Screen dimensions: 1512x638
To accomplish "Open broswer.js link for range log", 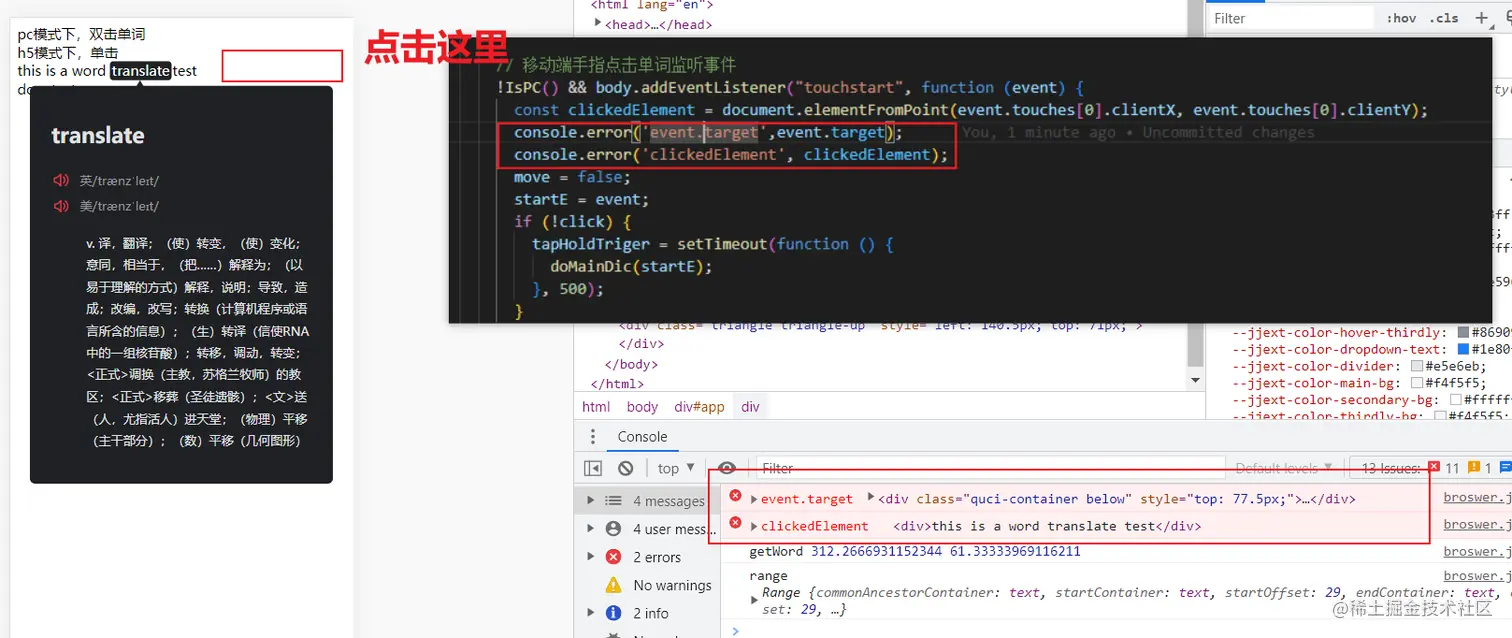I will (x=1477, y=575).
